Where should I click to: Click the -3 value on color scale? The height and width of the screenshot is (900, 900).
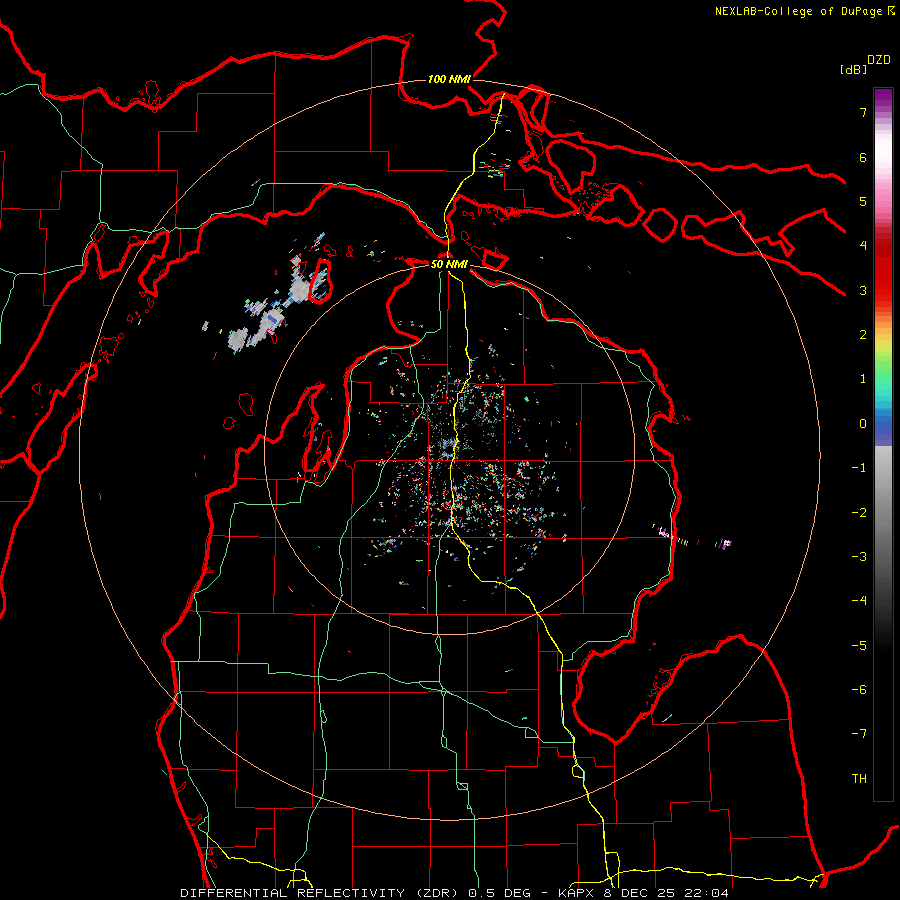(x=859, y=557)
